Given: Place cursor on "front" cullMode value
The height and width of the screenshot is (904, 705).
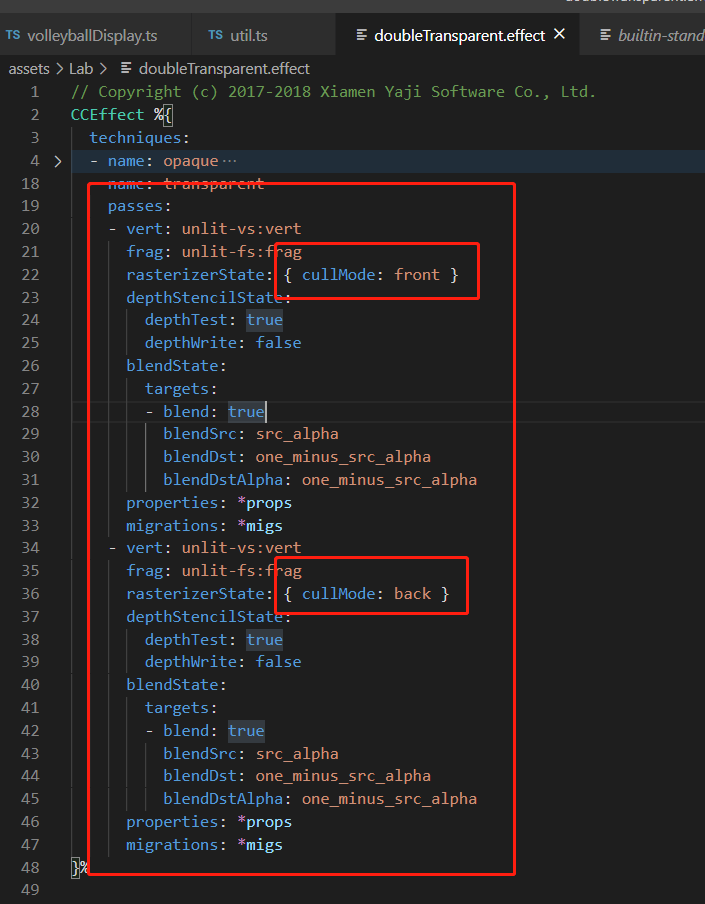Looking at the screenshot, I should point(417,274).
